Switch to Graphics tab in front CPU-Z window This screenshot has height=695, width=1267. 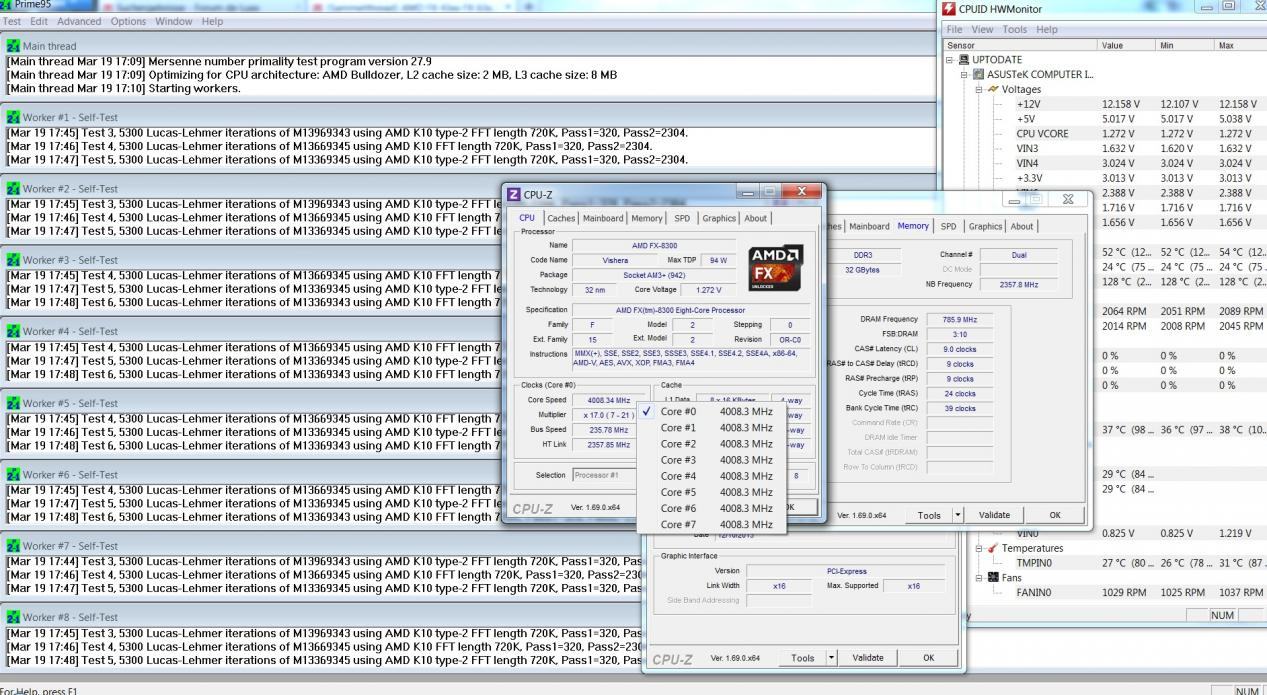coord(719,218)
